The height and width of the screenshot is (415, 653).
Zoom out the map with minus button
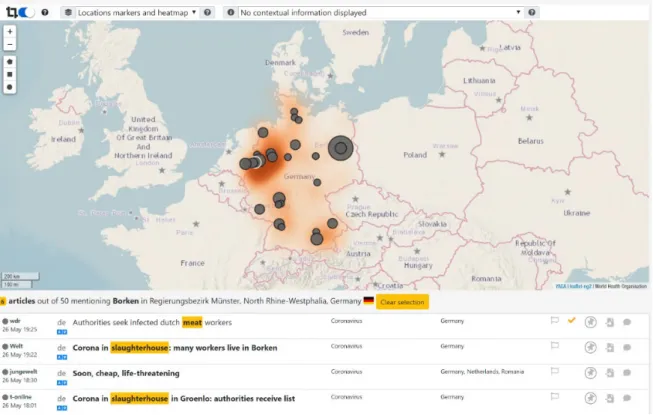click(10, 44)
